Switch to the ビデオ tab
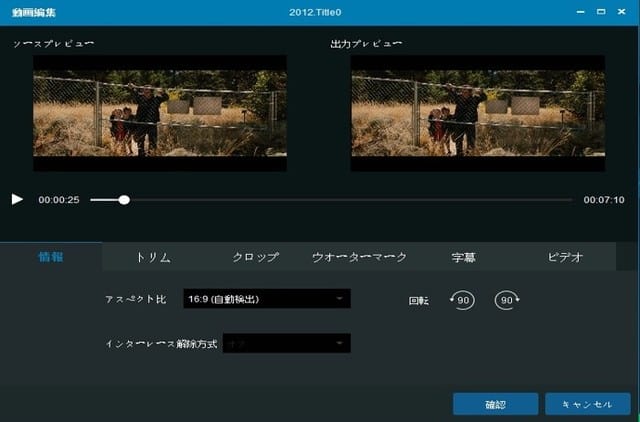 click(565, 257)
